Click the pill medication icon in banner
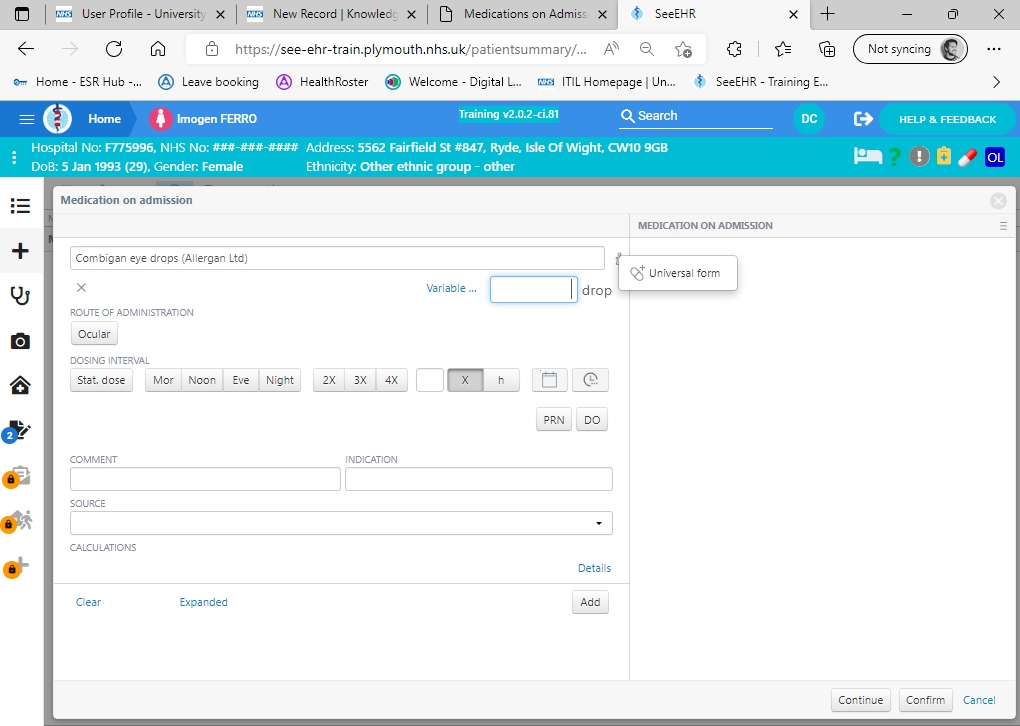 (x=967, y=157)
